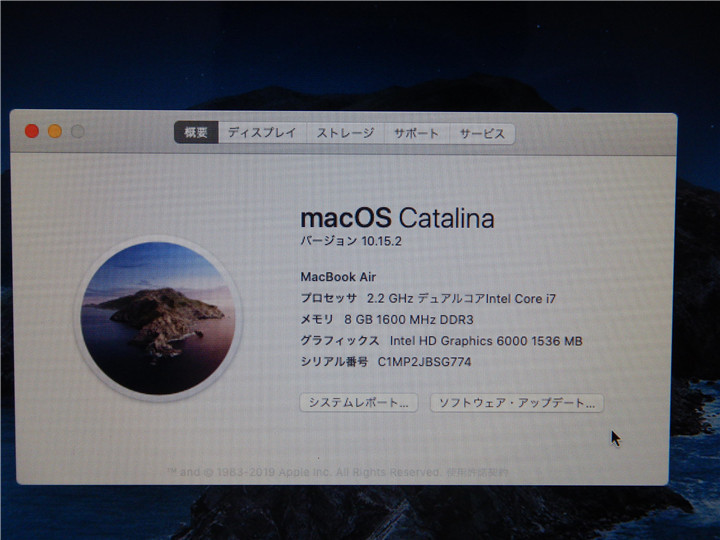Select the macOS Catalina title text
Viewport: 720px width, 540px height.
coord(397,218)
